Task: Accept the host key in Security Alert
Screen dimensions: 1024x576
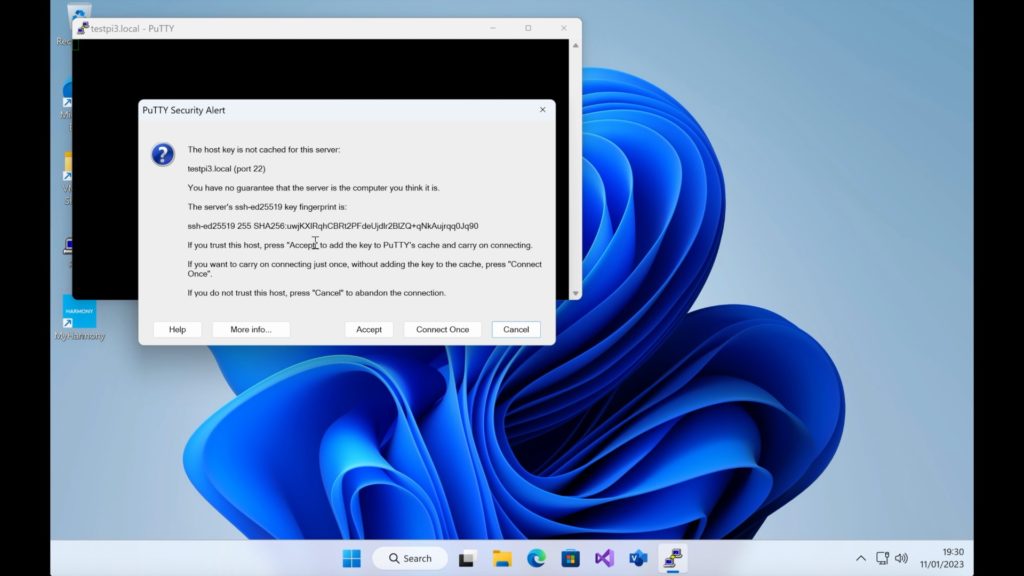Action: [369, 330]
